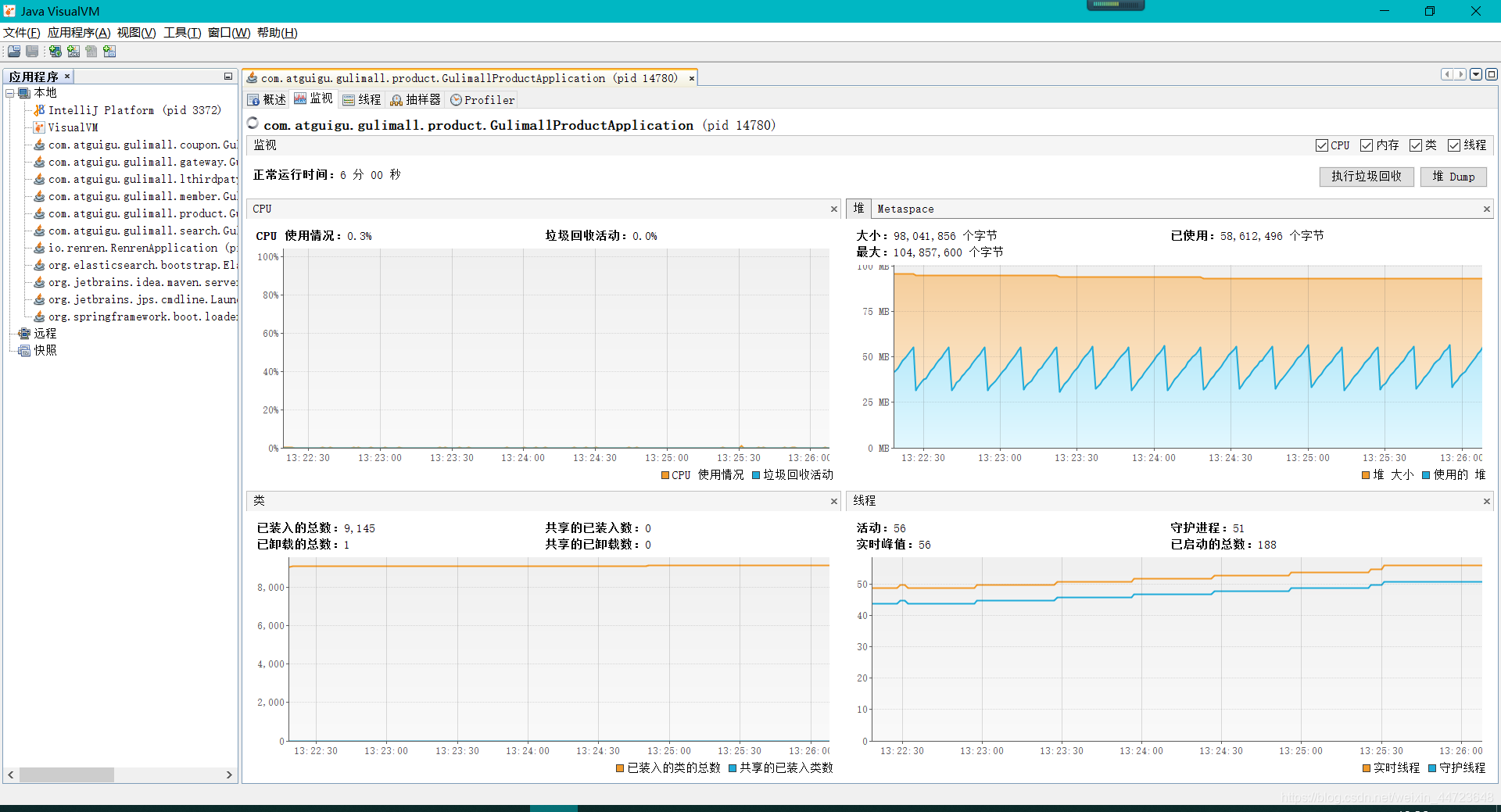Click Java icon of org.jetbrains.jps.cmdline entry
Image resolution: width=1501 pixels, height=812 pixels.
39,299
